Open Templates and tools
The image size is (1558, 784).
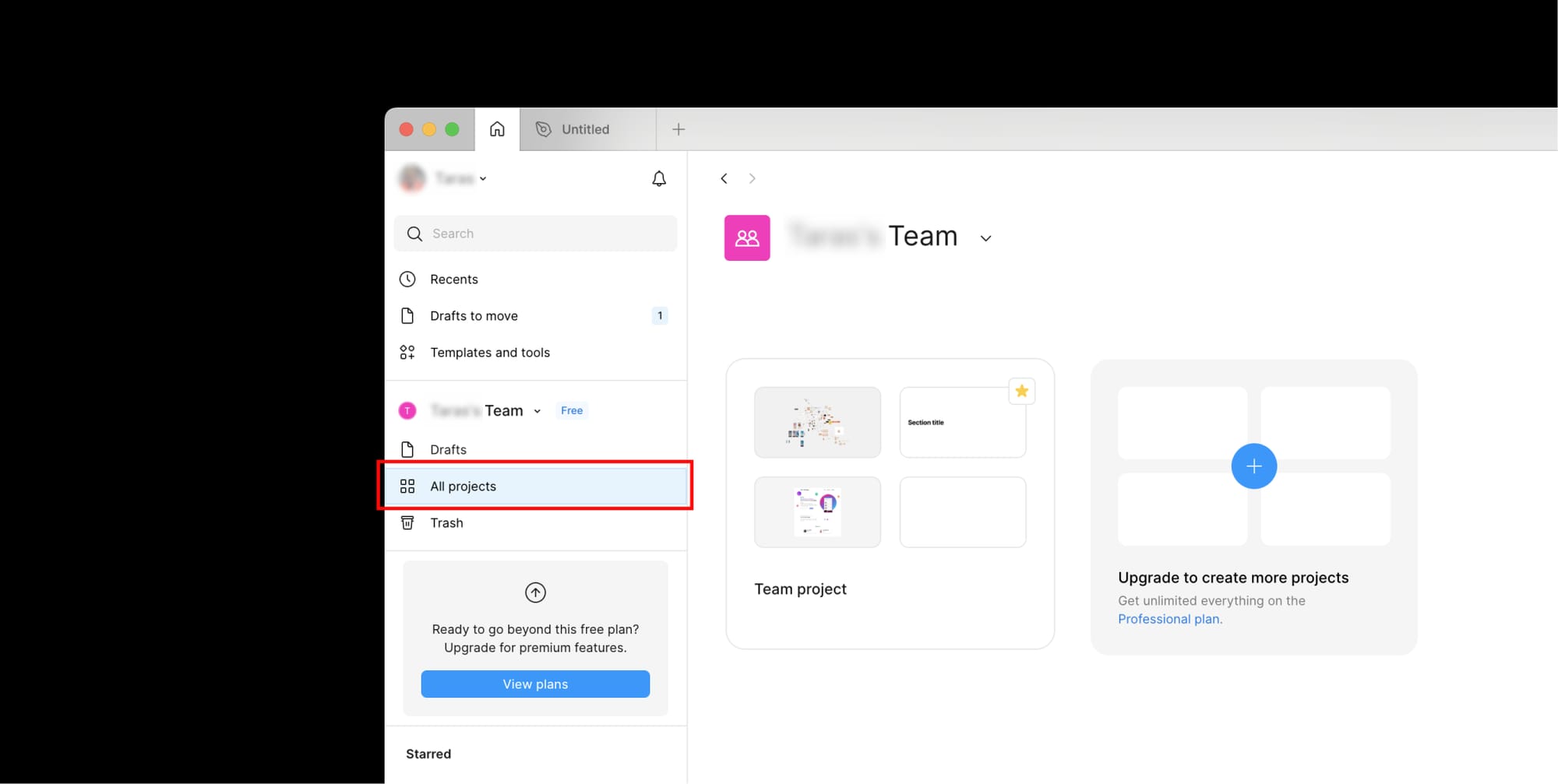(x=535, y=353)
